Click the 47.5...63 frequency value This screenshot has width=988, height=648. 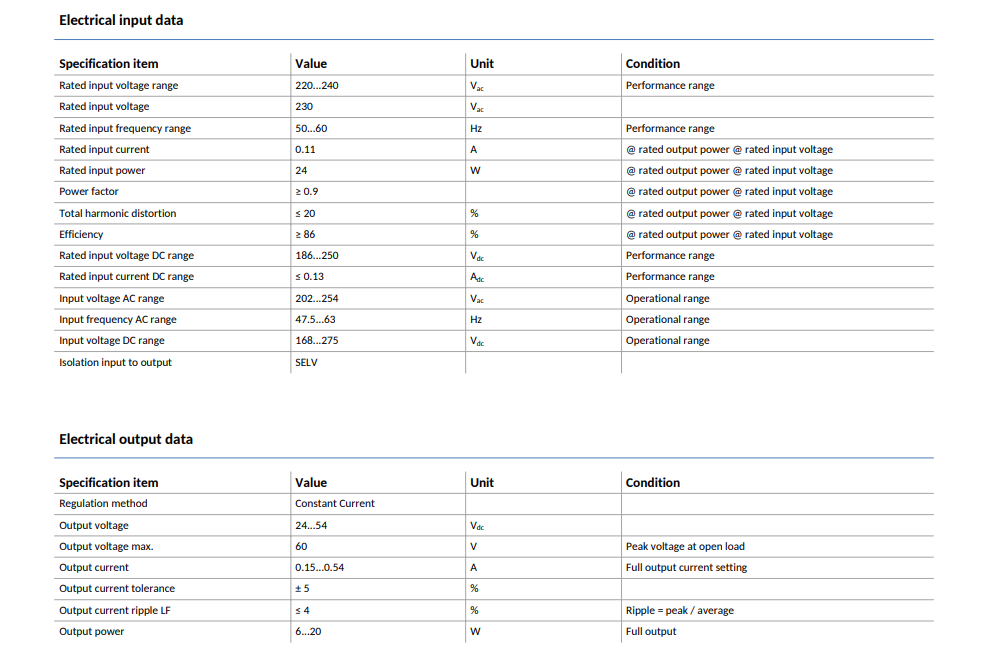(315, 319)
